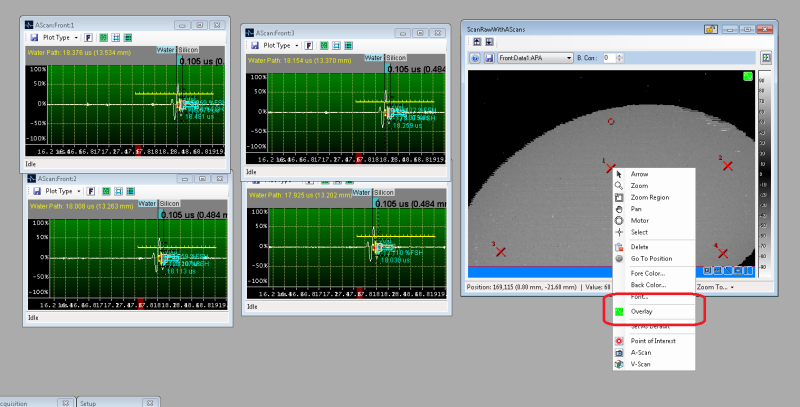
Task: Open the Plot Type dropdown in AScan:Front:1
Action: tap(60, 38)
